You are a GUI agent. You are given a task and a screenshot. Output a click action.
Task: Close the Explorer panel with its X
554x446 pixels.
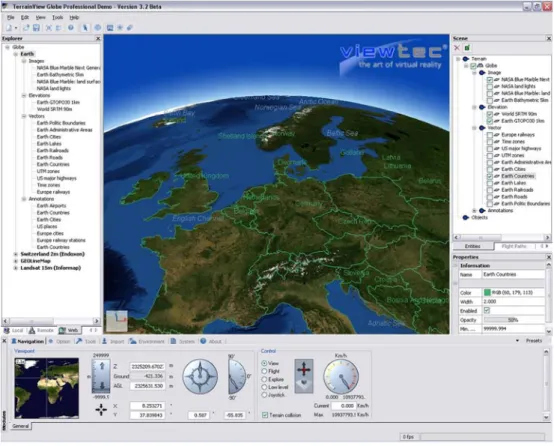[x=98, y=38]
